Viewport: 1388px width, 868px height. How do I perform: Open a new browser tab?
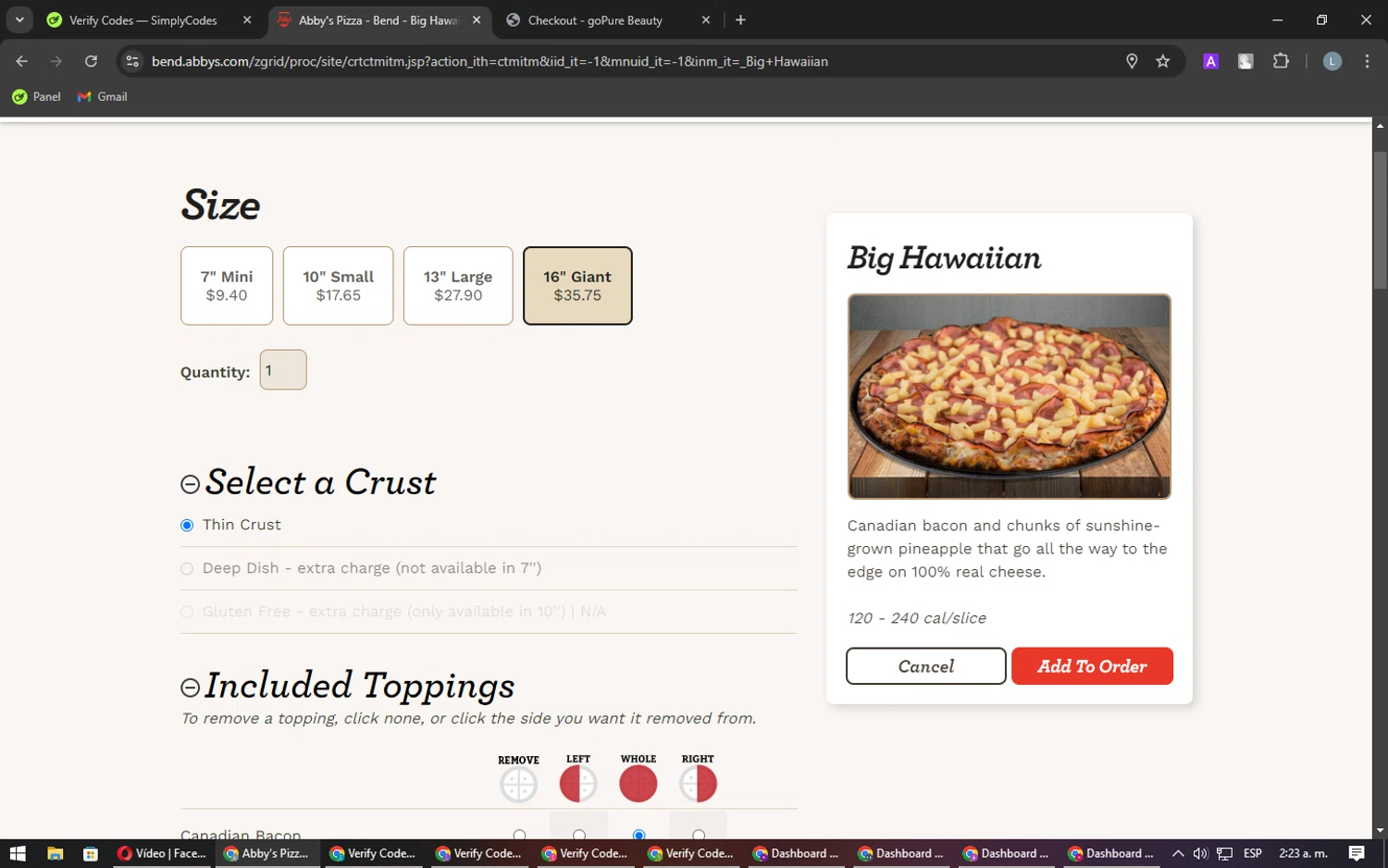740,19
